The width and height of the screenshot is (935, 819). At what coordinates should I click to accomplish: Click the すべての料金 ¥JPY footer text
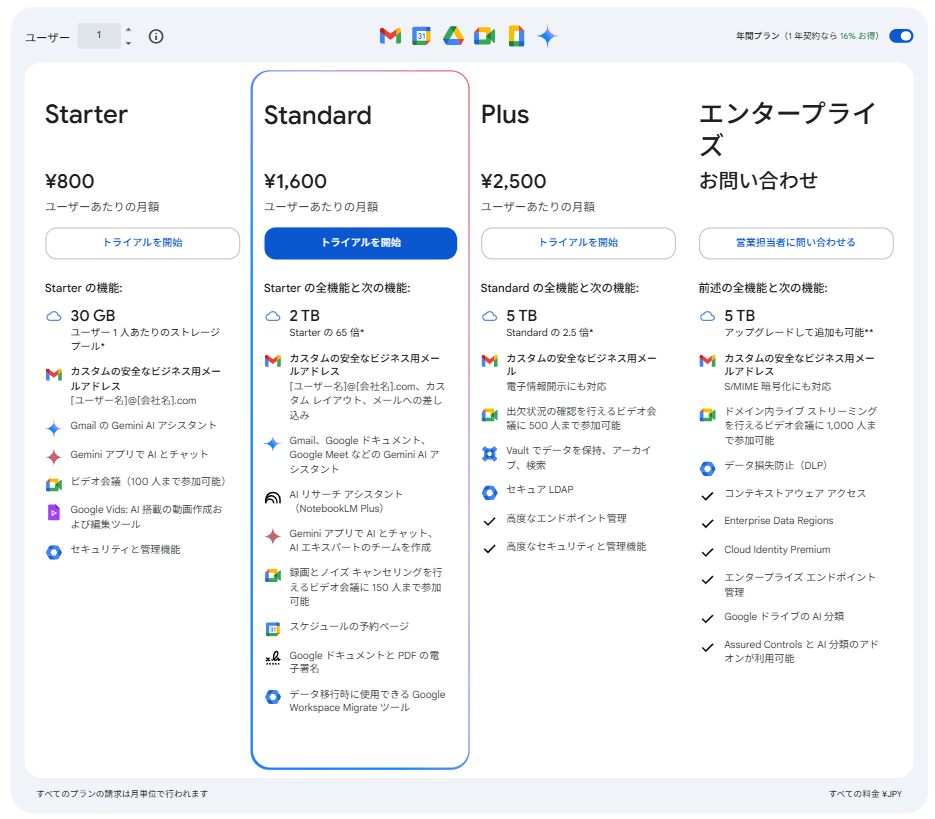(x=865, y=794)
